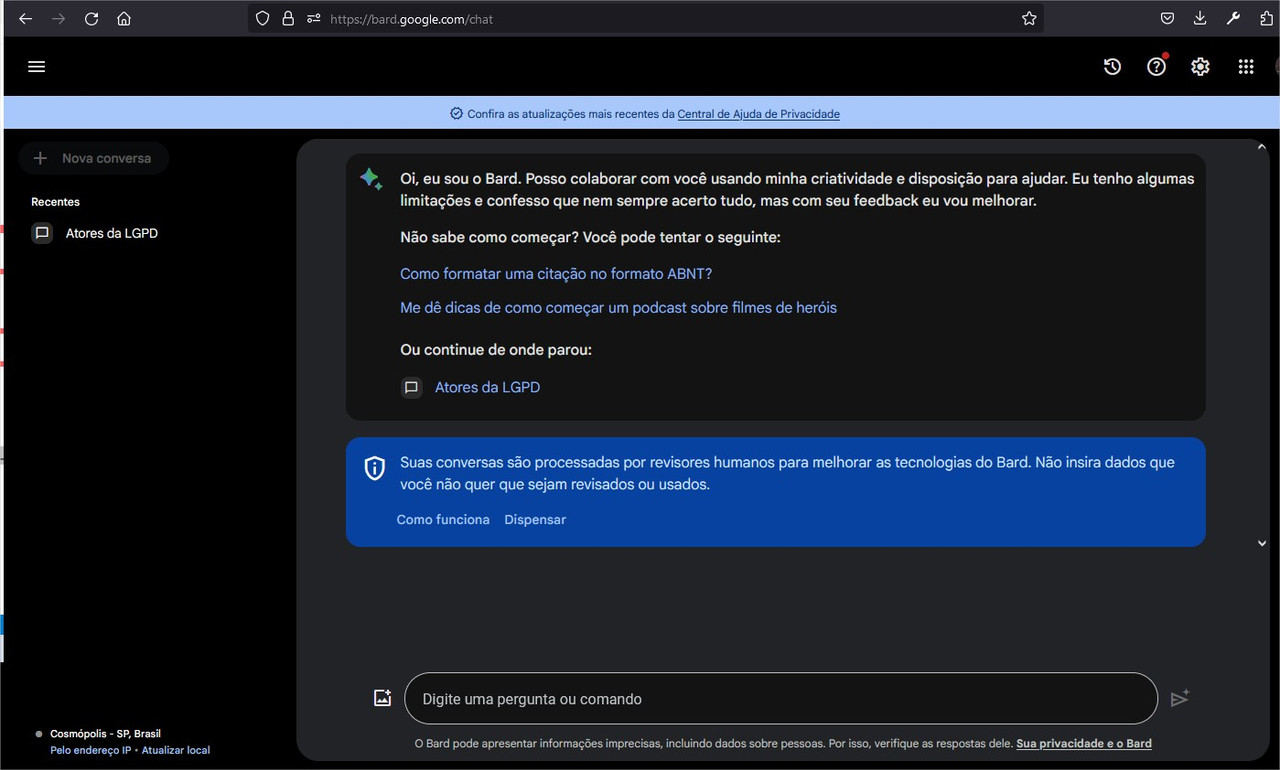Click the checkmark icon in privacy banner
1280x770 pixels.
point(456,114)
